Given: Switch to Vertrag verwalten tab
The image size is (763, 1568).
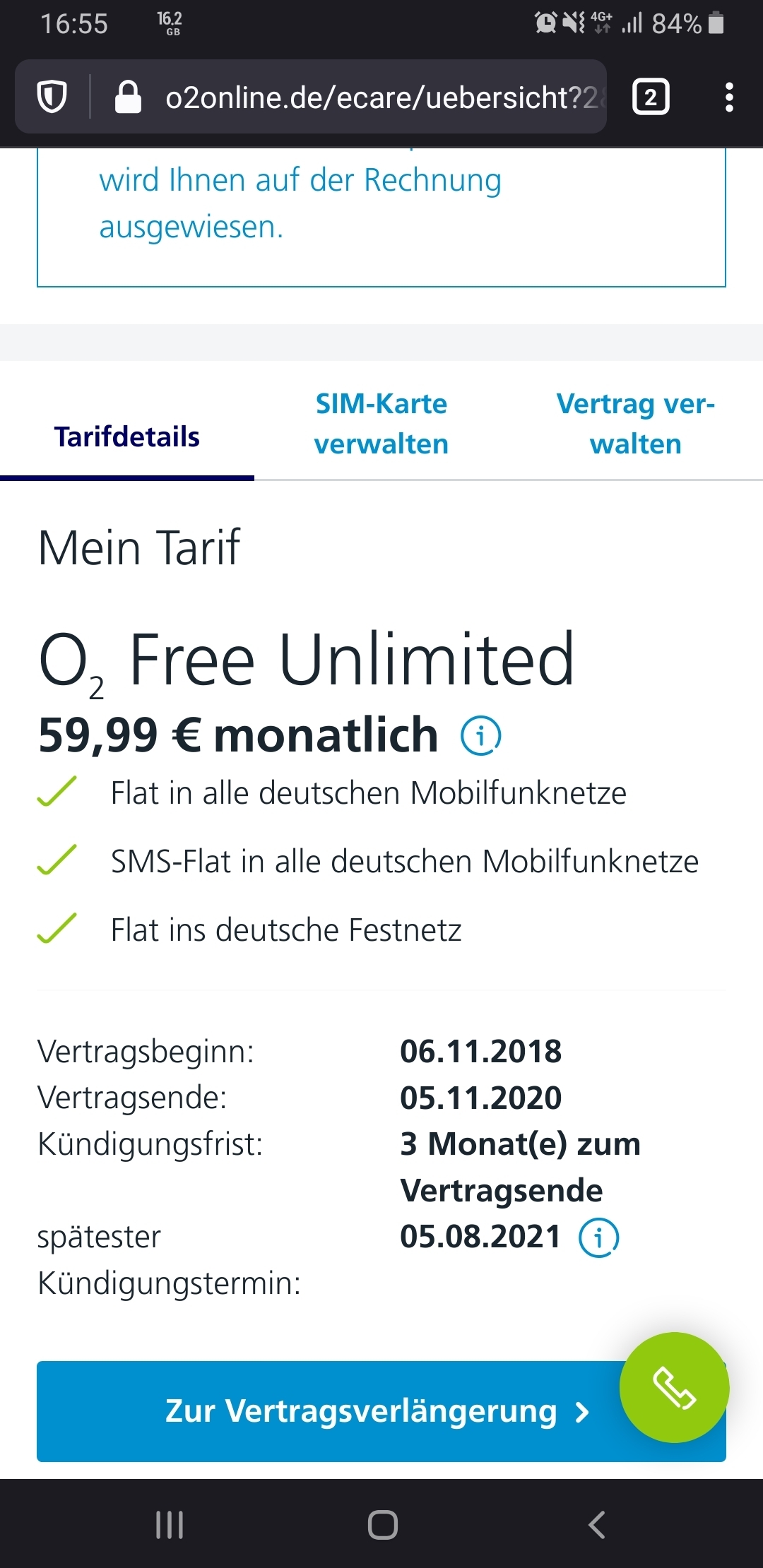Looking at the screenshot, I should click(x=636, y=424).
